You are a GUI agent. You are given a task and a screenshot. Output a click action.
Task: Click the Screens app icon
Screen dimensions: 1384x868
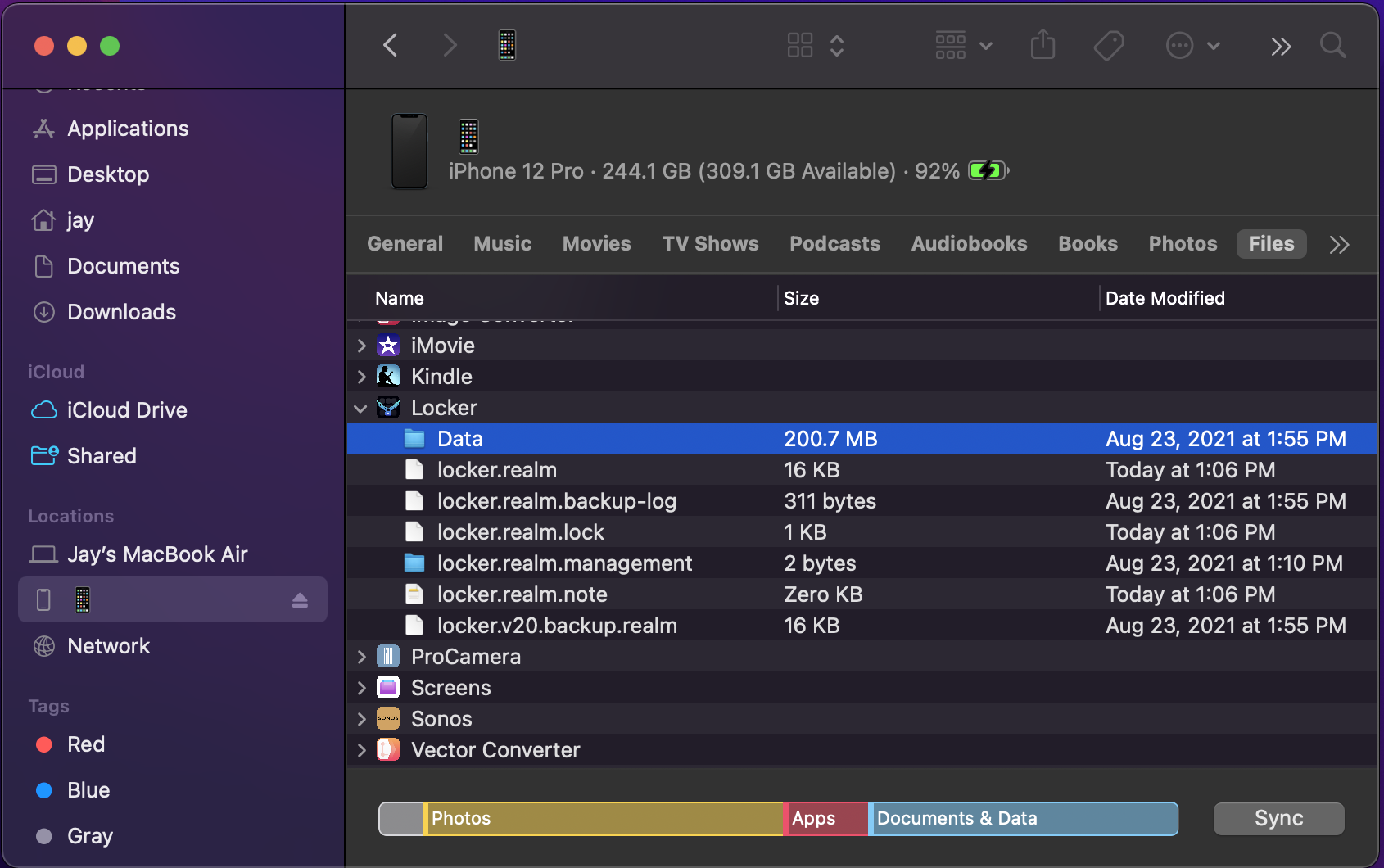(388, 688)
